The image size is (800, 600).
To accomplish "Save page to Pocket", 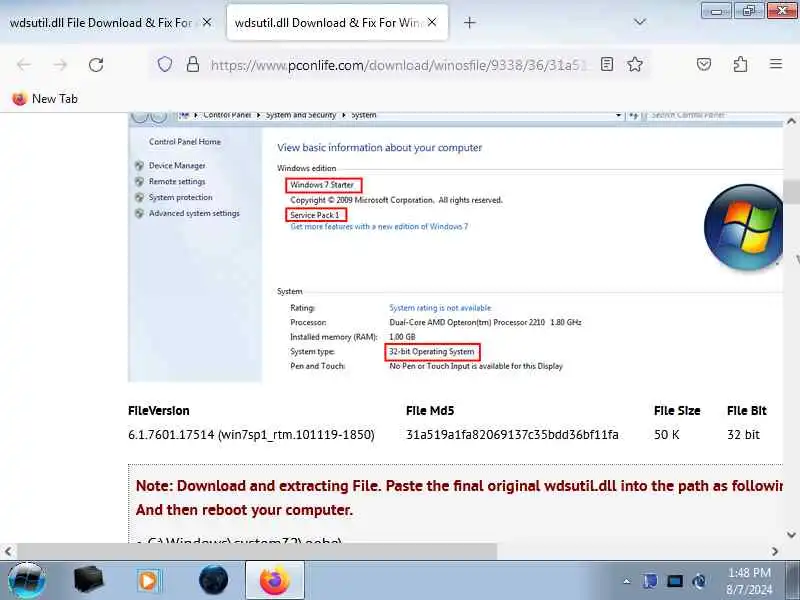I will pyautogui.click(x=704, y=64).
